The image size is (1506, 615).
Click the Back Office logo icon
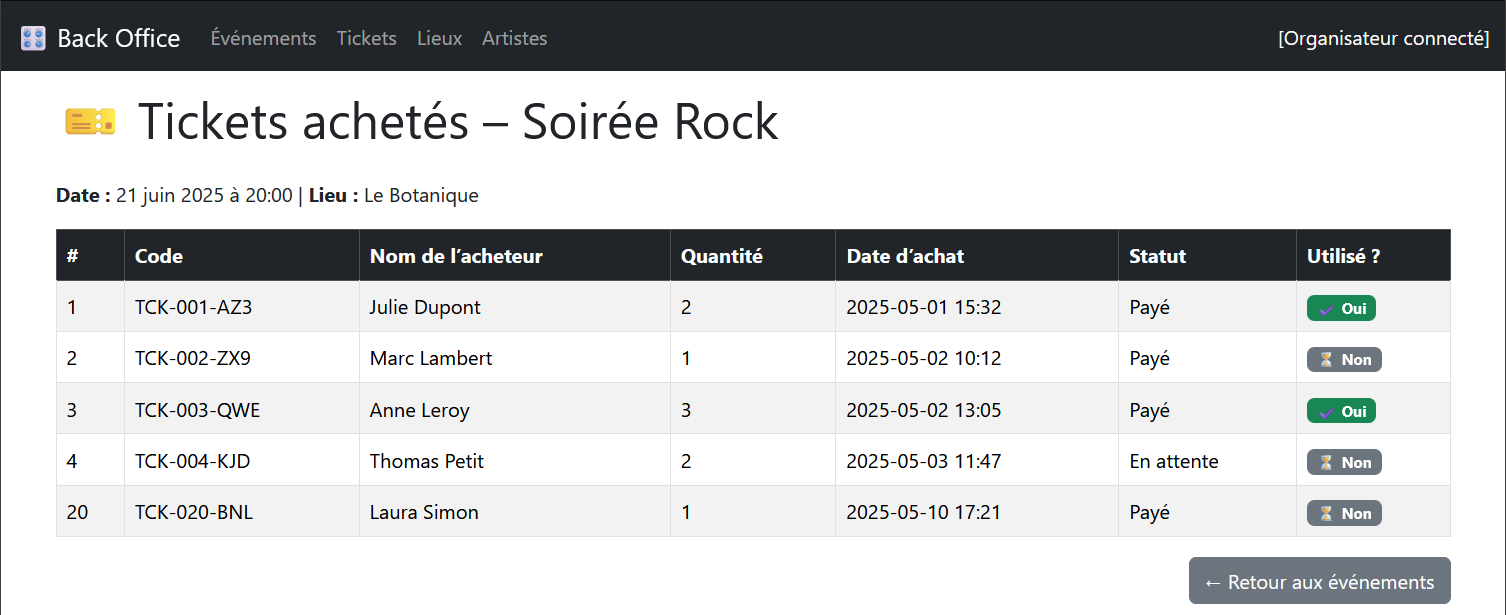pyautogui.click(x=33, y=38)
